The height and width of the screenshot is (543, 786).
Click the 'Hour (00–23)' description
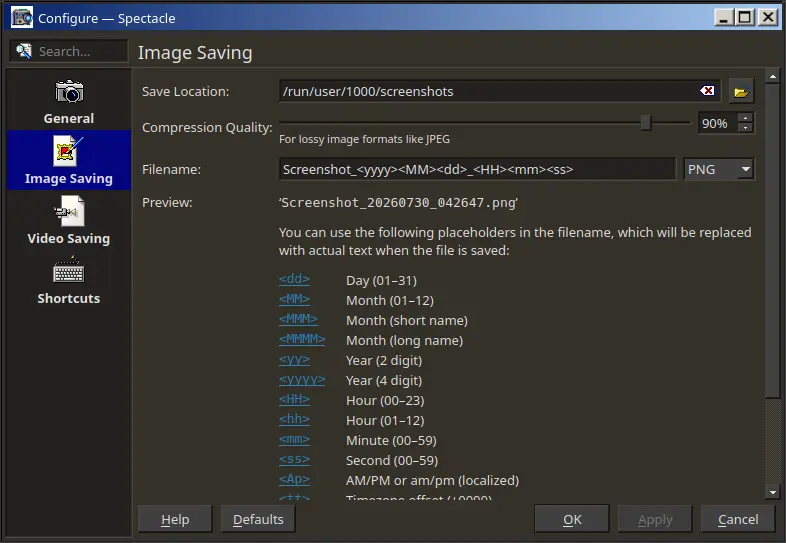point(385,401)
